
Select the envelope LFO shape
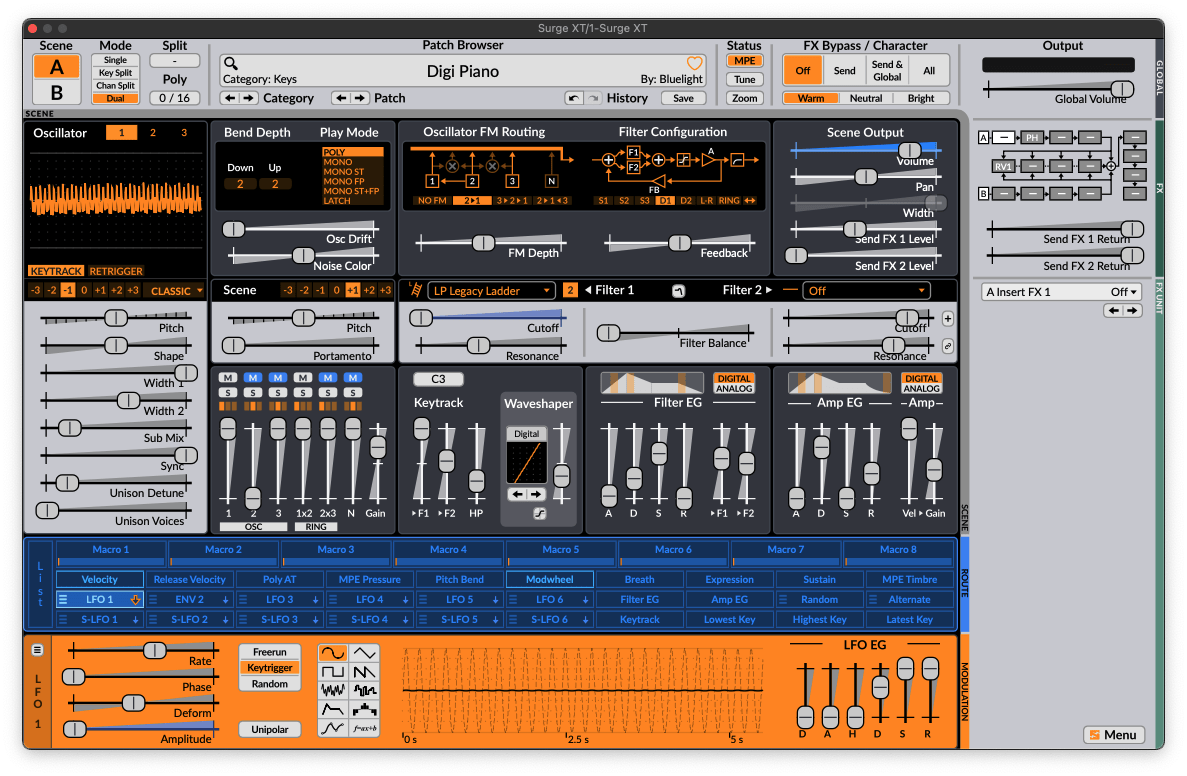tap(332, 709)
